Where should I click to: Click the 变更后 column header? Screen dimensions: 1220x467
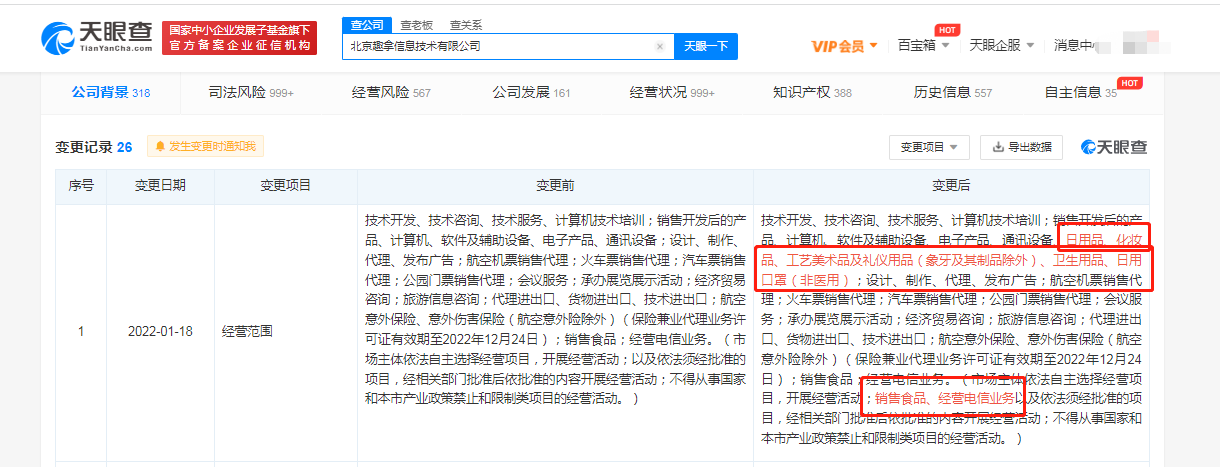click(951, 185)
